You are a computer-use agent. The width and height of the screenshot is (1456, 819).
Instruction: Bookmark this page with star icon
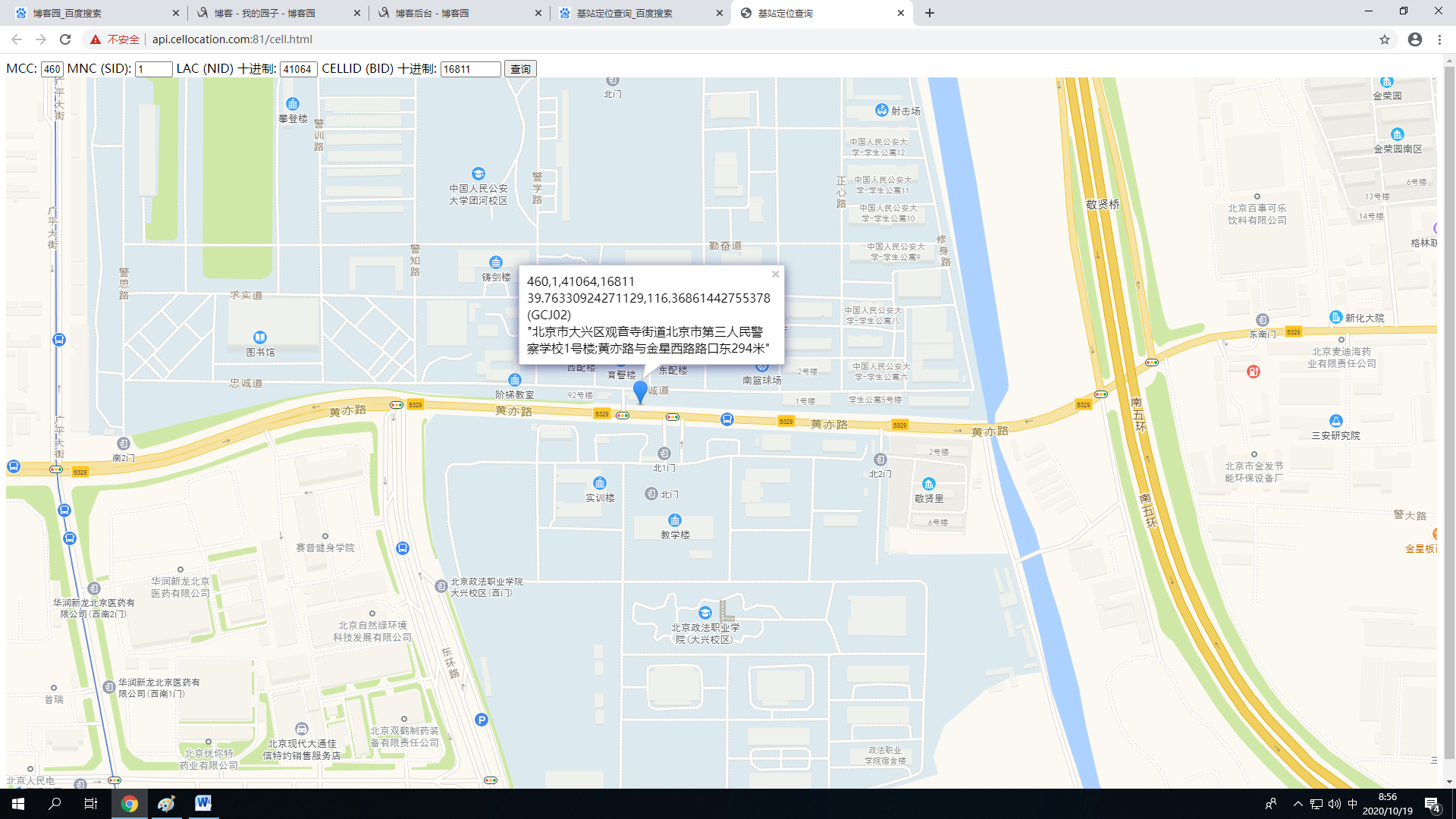[x=1385, y=39]
